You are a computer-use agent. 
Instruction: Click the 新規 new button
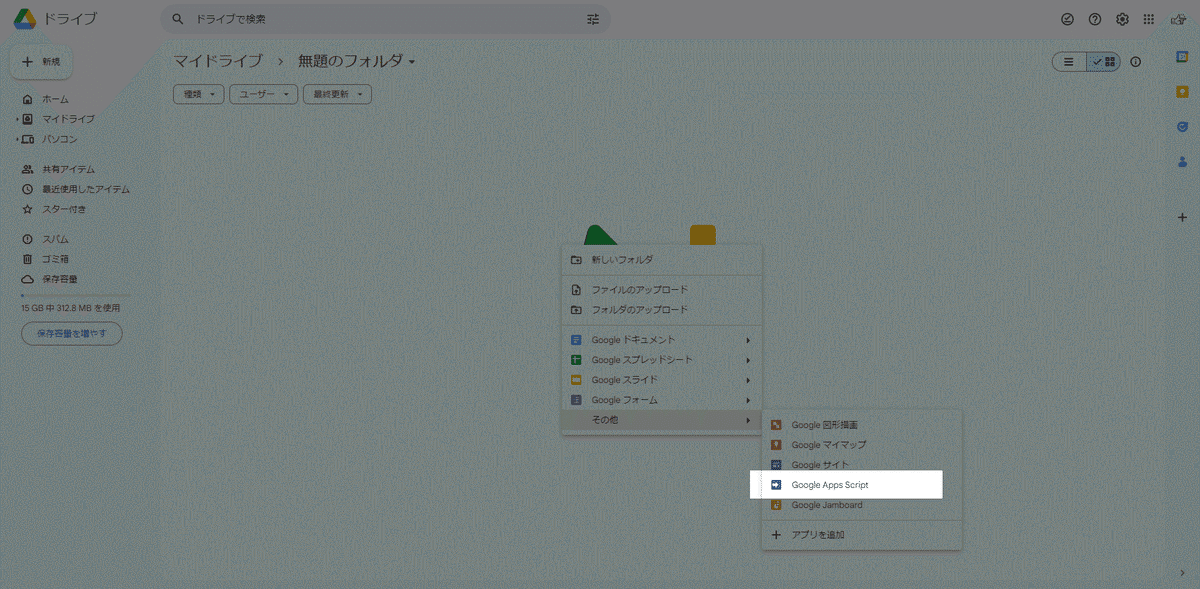click(41, 62)
